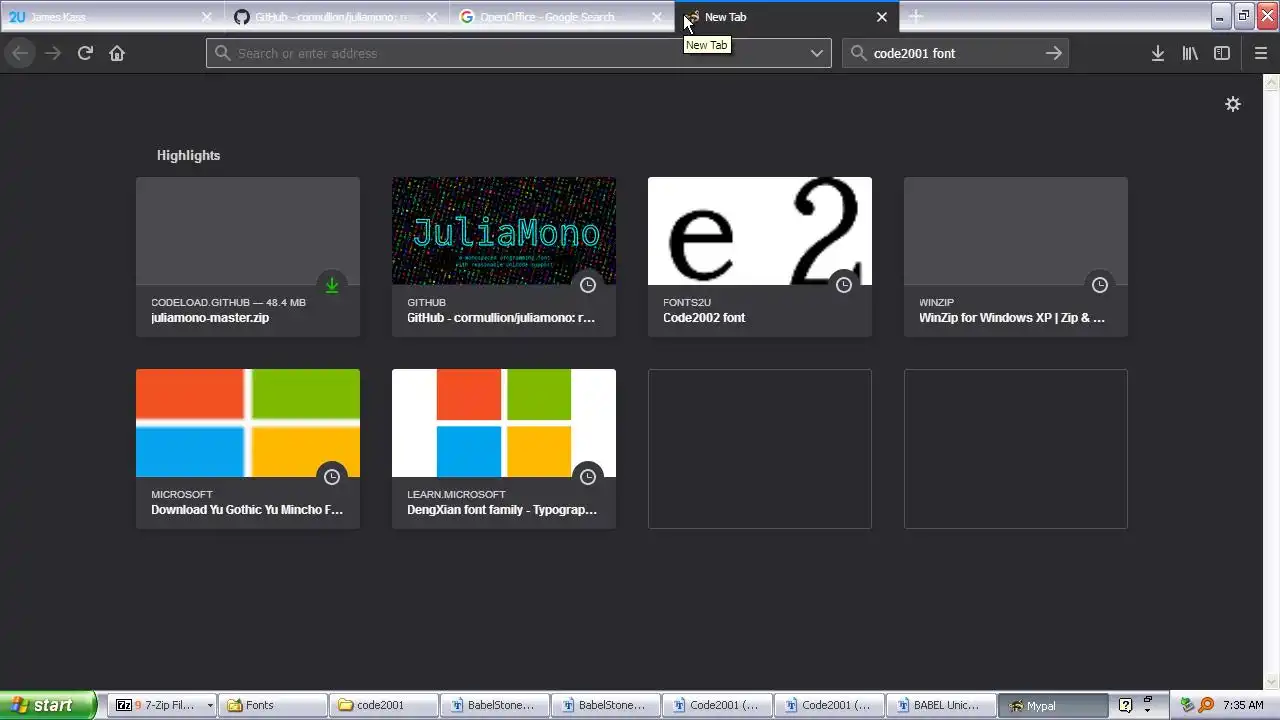The height and width of the screenshot is (720, 1280).
Task: Click the orange magnifier tray icon
Action: (x=1206, y=705)
